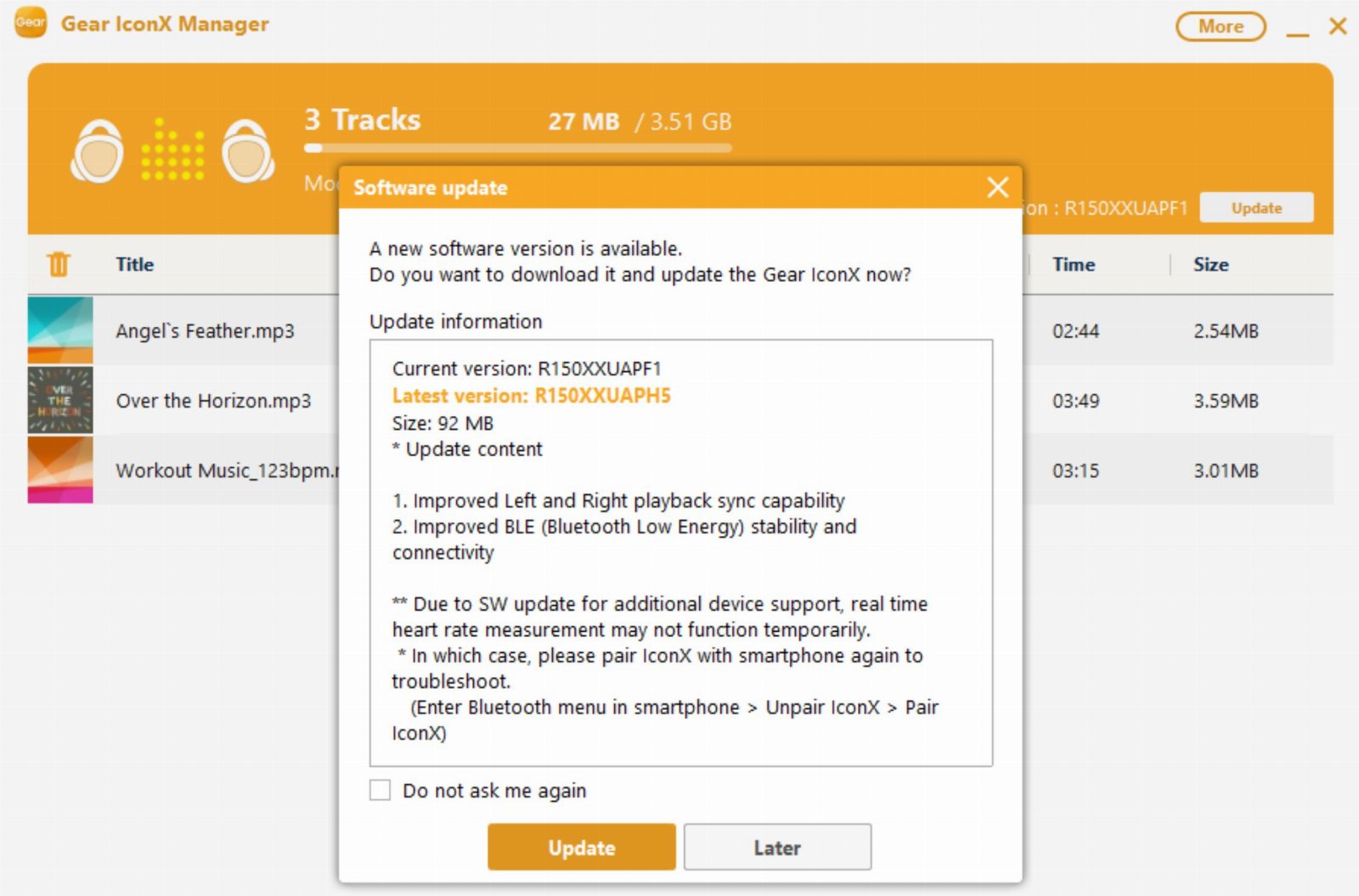Click 'Gear IconX Manager' window title
1359x896 pixels.
point(165,24)
